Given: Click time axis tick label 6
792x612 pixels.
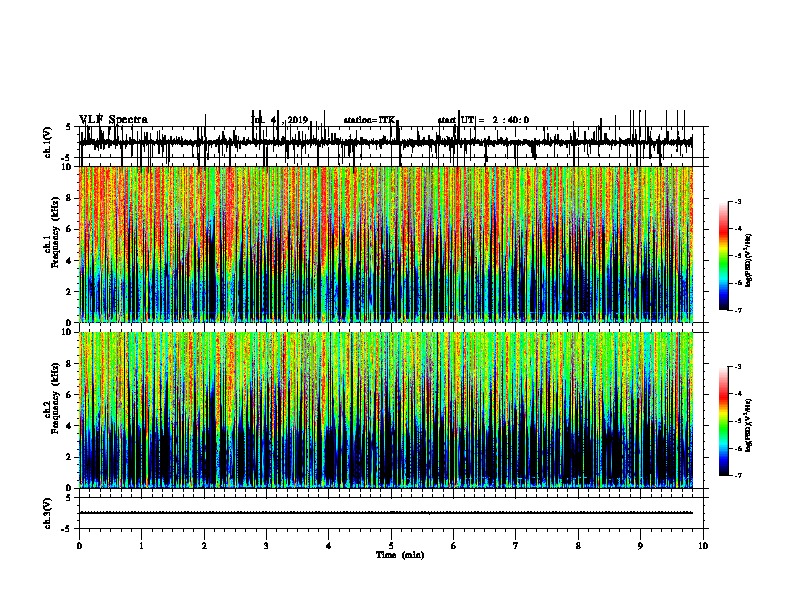Looking at the screenshot, I should [x=453, y=545].
